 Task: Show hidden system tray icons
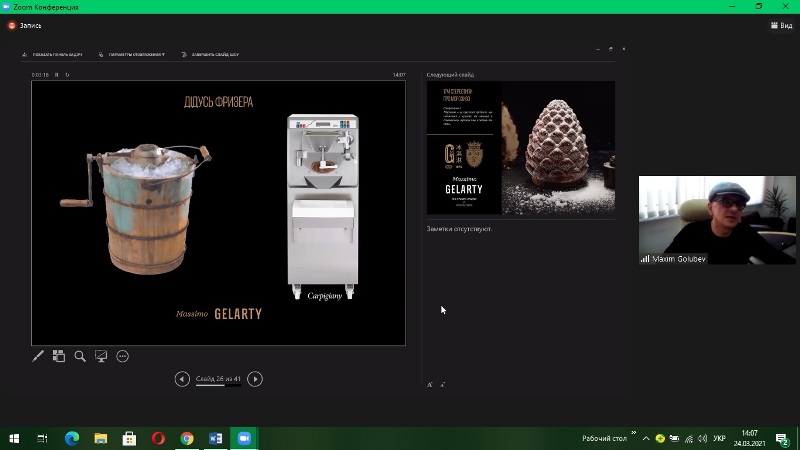point(646,438)
